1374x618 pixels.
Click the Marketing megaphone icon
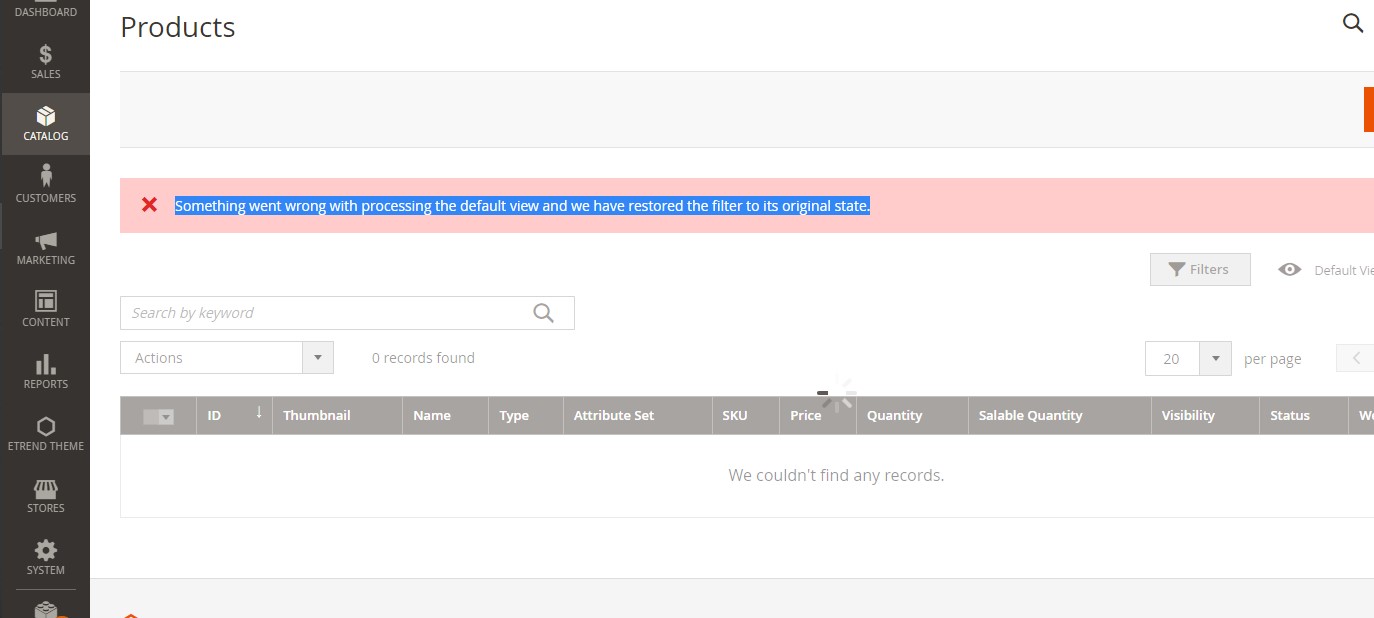click(x=45, y=246)
